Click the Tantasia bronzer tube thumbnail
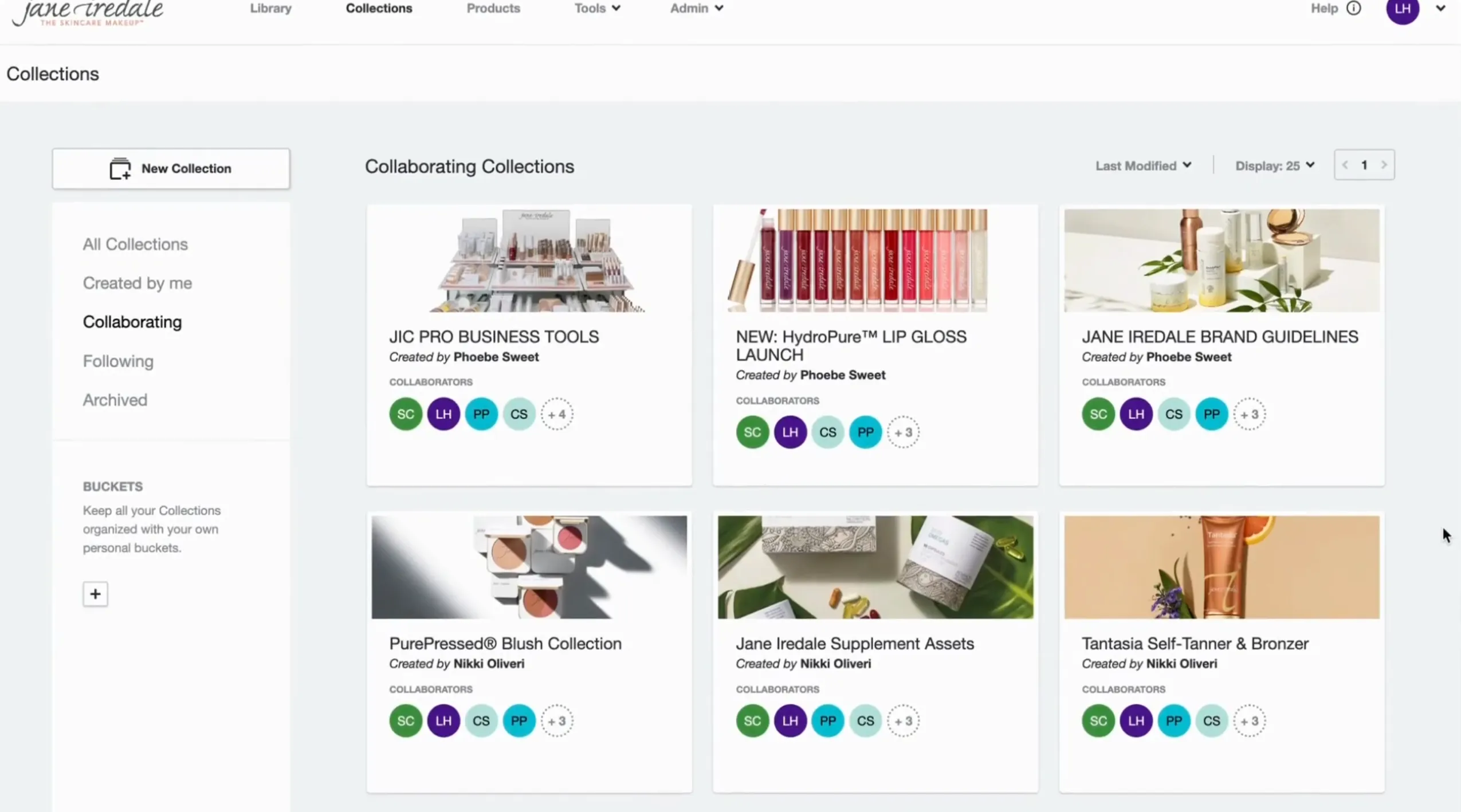This screenshot has height=812, width=1461. tap(1222, 567)
